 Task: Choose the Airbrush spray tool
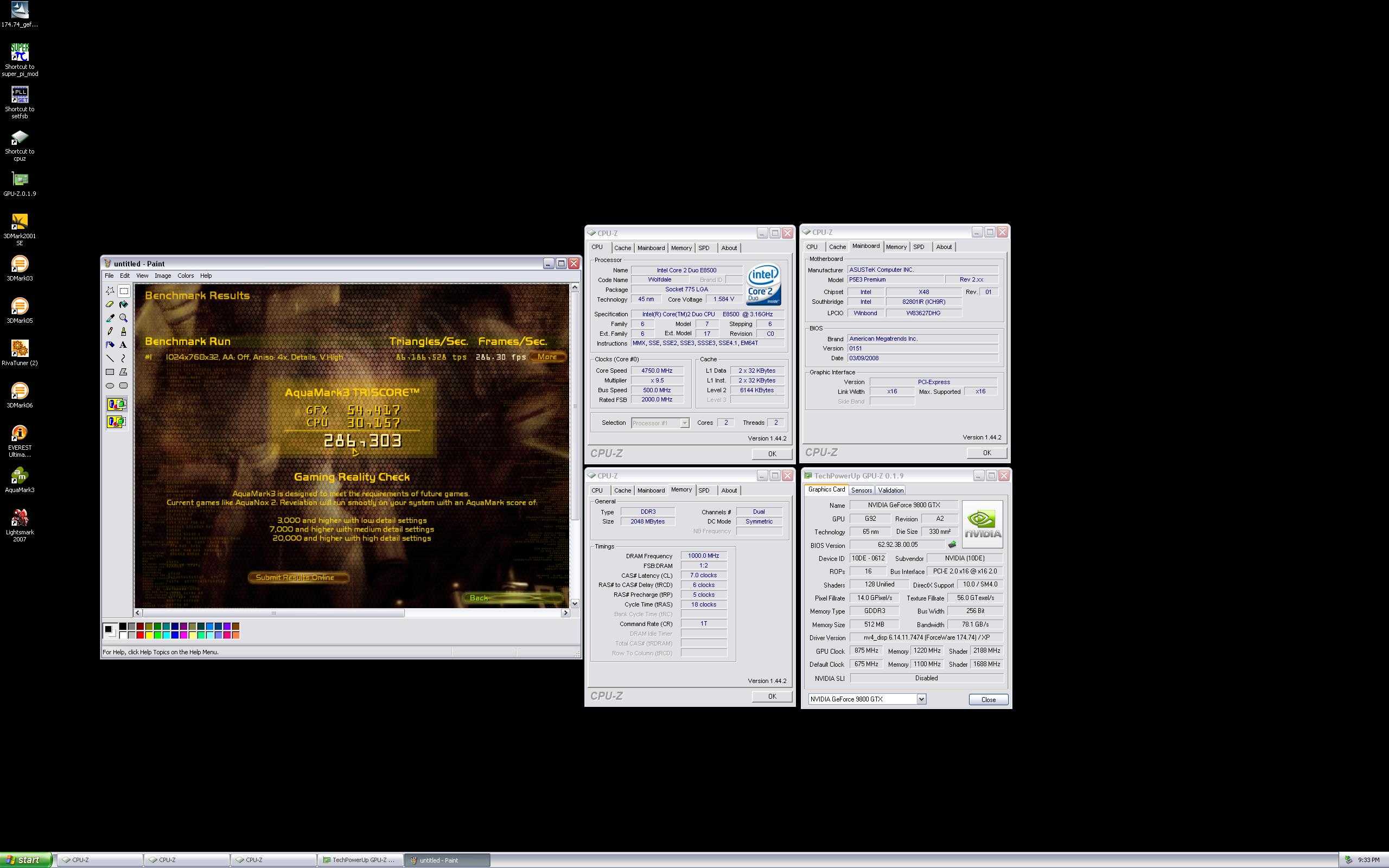[110, 345]
